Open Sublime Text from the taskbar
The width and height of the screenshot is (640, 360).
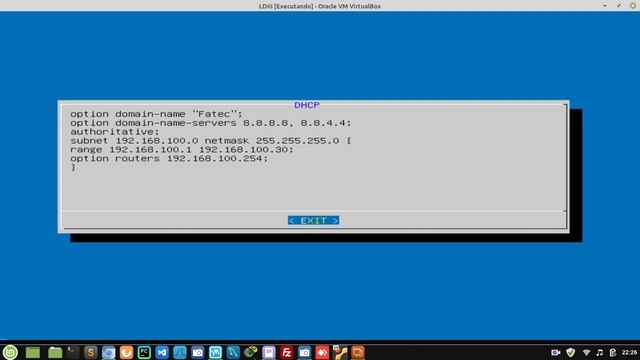click(91, 352)
